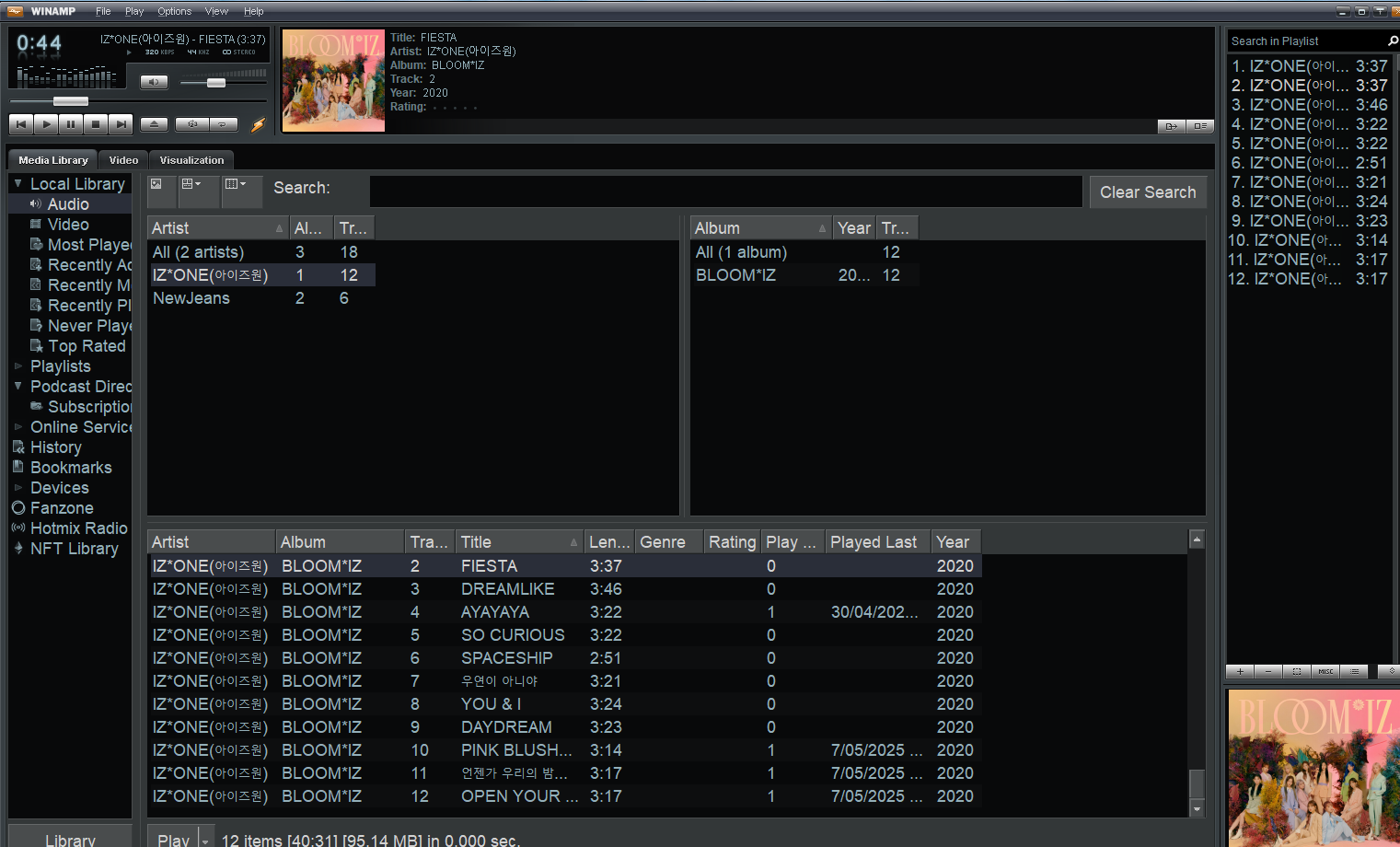Open the Play button dropdown arrow
The image size is (1400, 847).
[x=206, y=838]
